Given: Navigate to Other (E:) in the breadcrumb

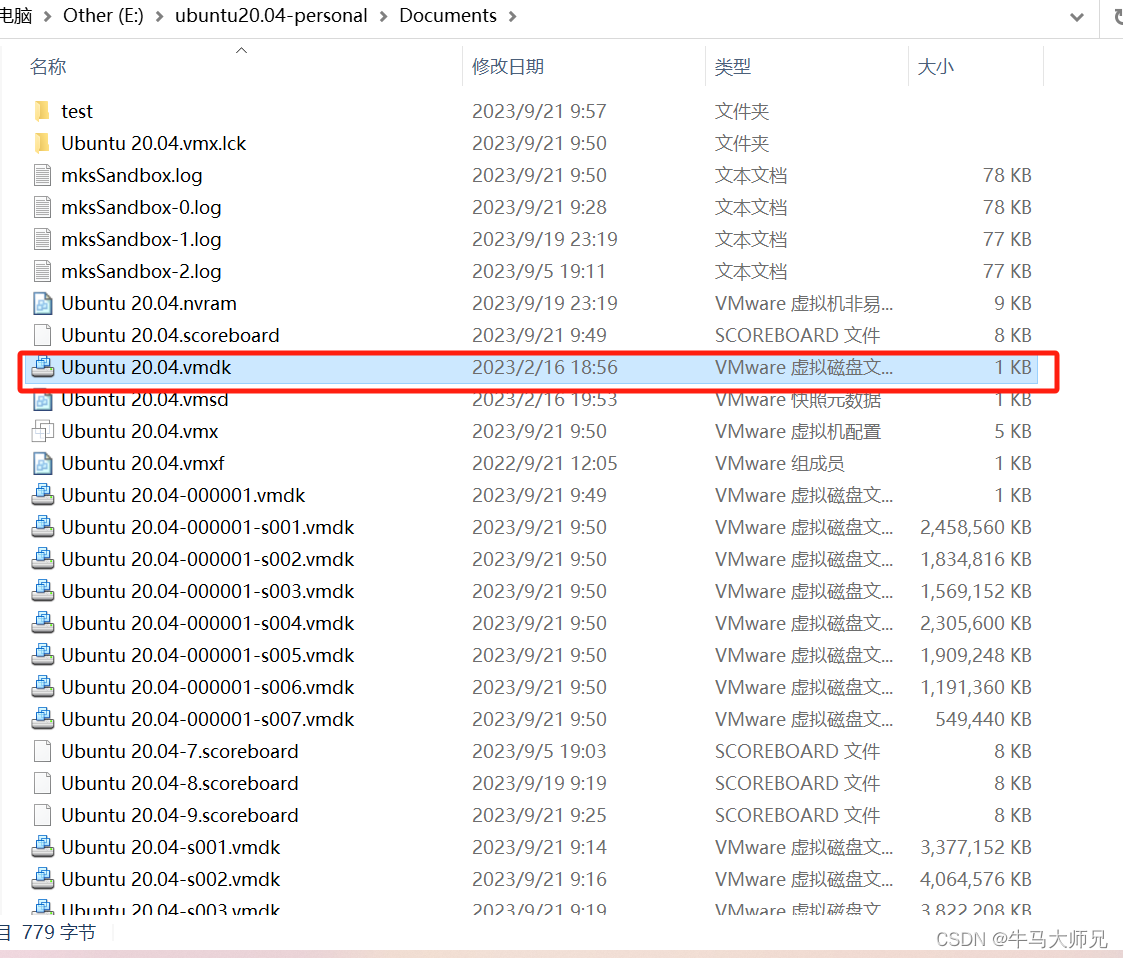Looking at the screenshot, I should pyautogui.click(x=103, y=16).
